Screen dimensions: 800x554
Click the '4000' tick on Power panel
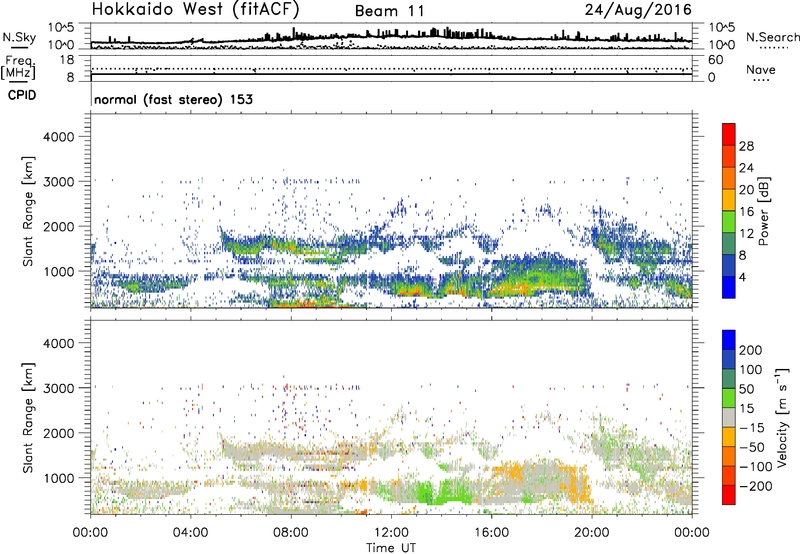[58, 137]
